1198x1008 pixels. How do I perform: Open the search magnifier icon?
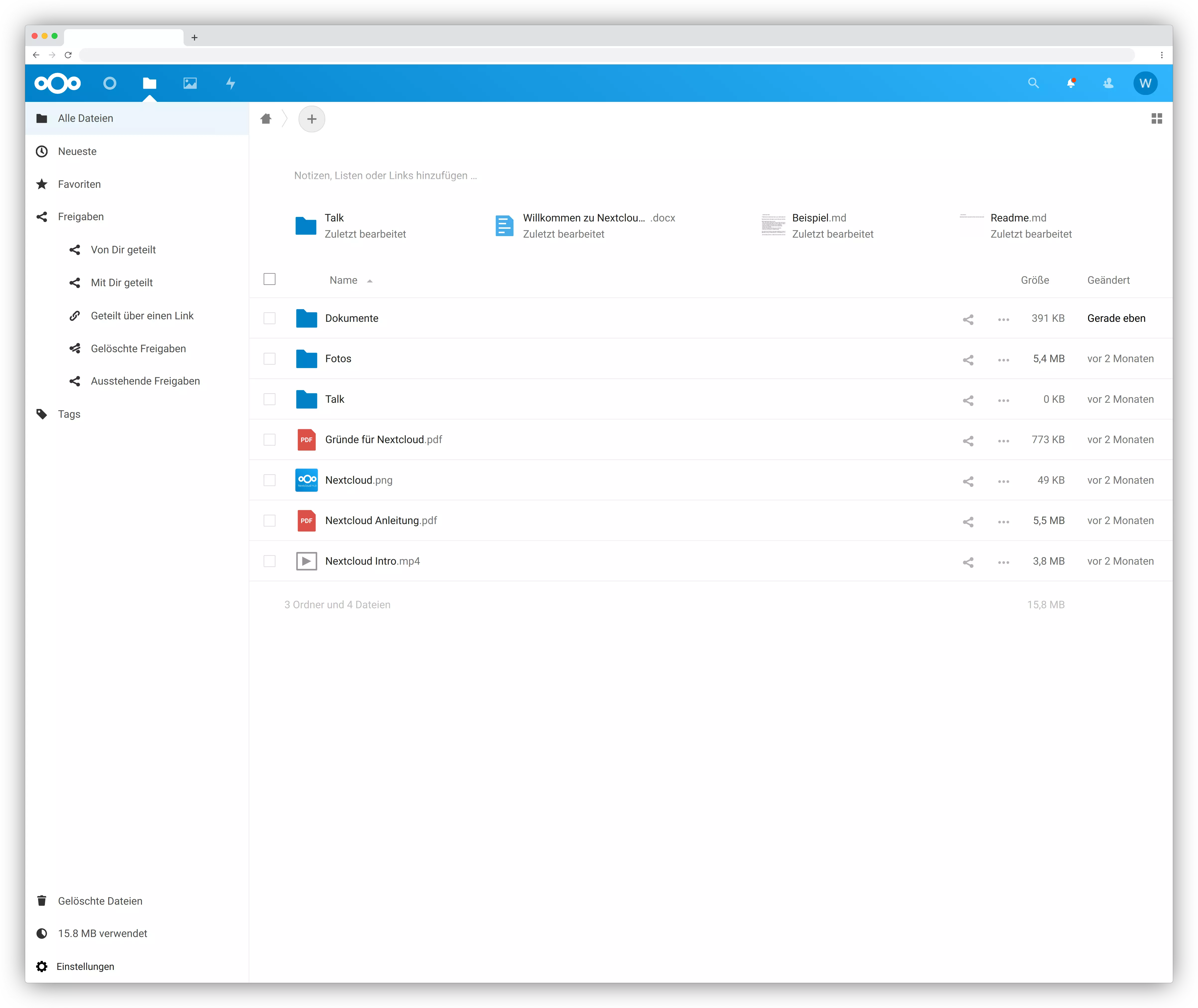[1033, 83]
